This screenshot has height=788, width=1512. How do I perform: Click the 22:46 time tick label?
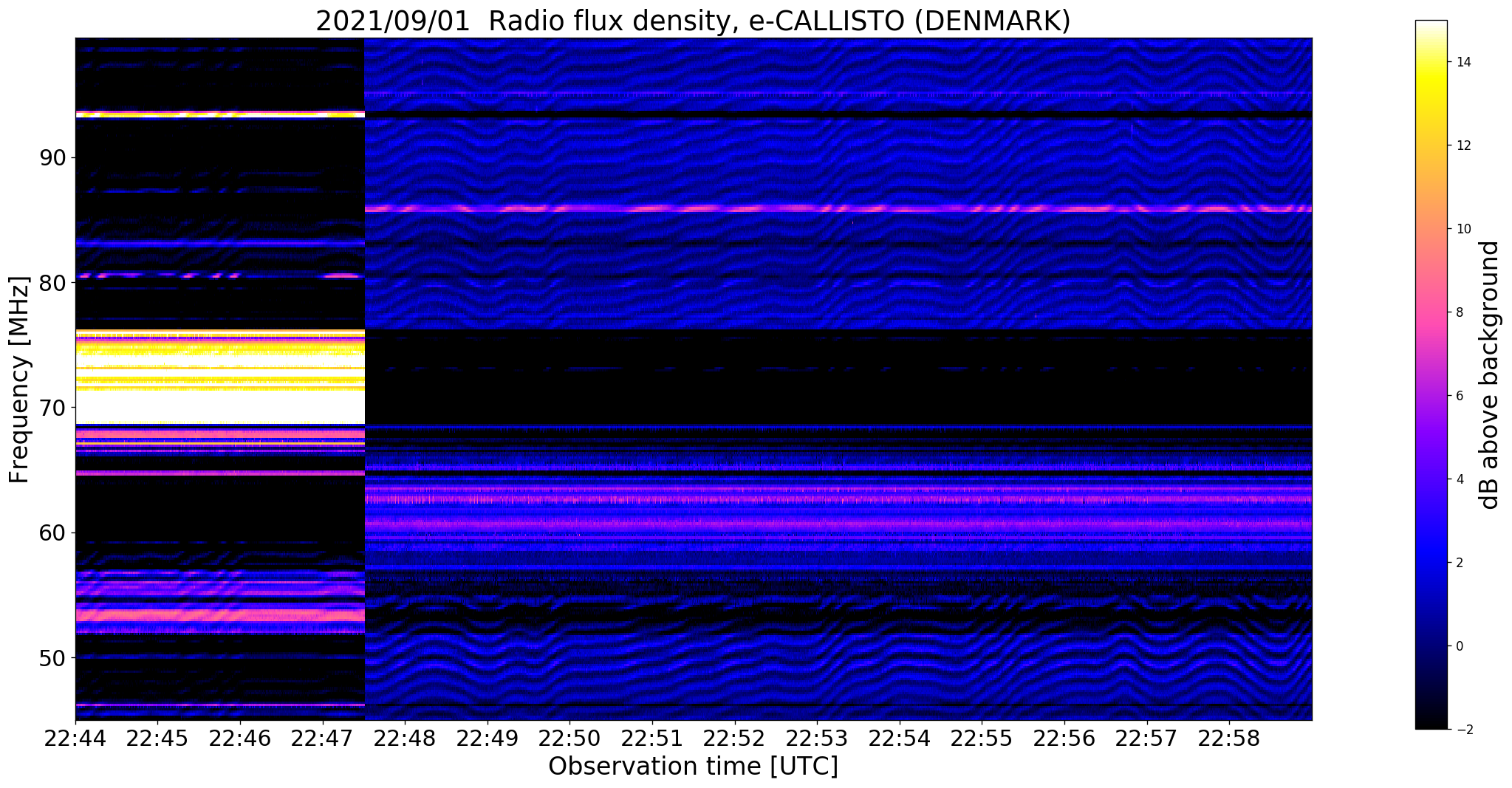pyautogui.click(x=240, y=739)
